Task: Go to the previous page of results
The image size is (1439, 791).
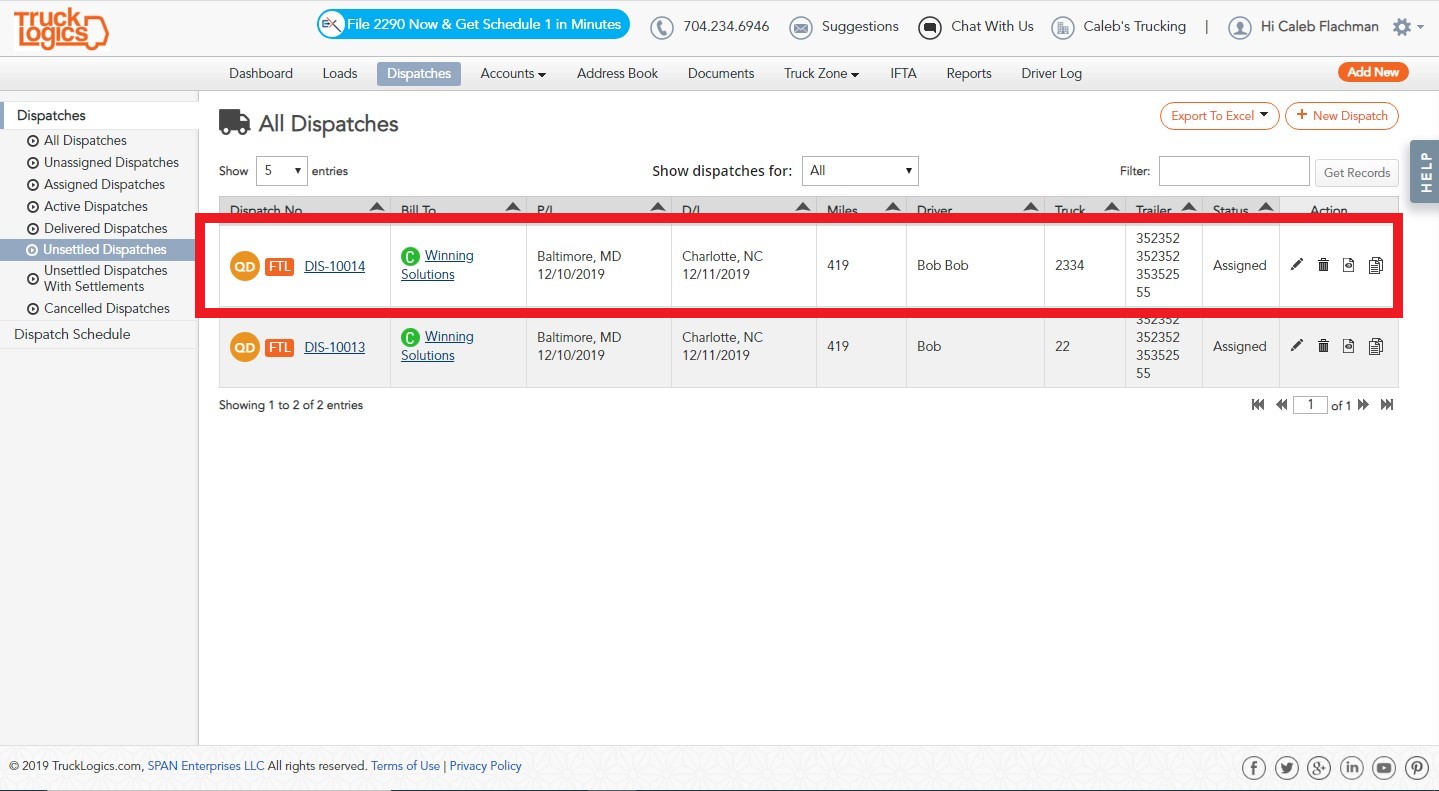Action: point(1281,405)
